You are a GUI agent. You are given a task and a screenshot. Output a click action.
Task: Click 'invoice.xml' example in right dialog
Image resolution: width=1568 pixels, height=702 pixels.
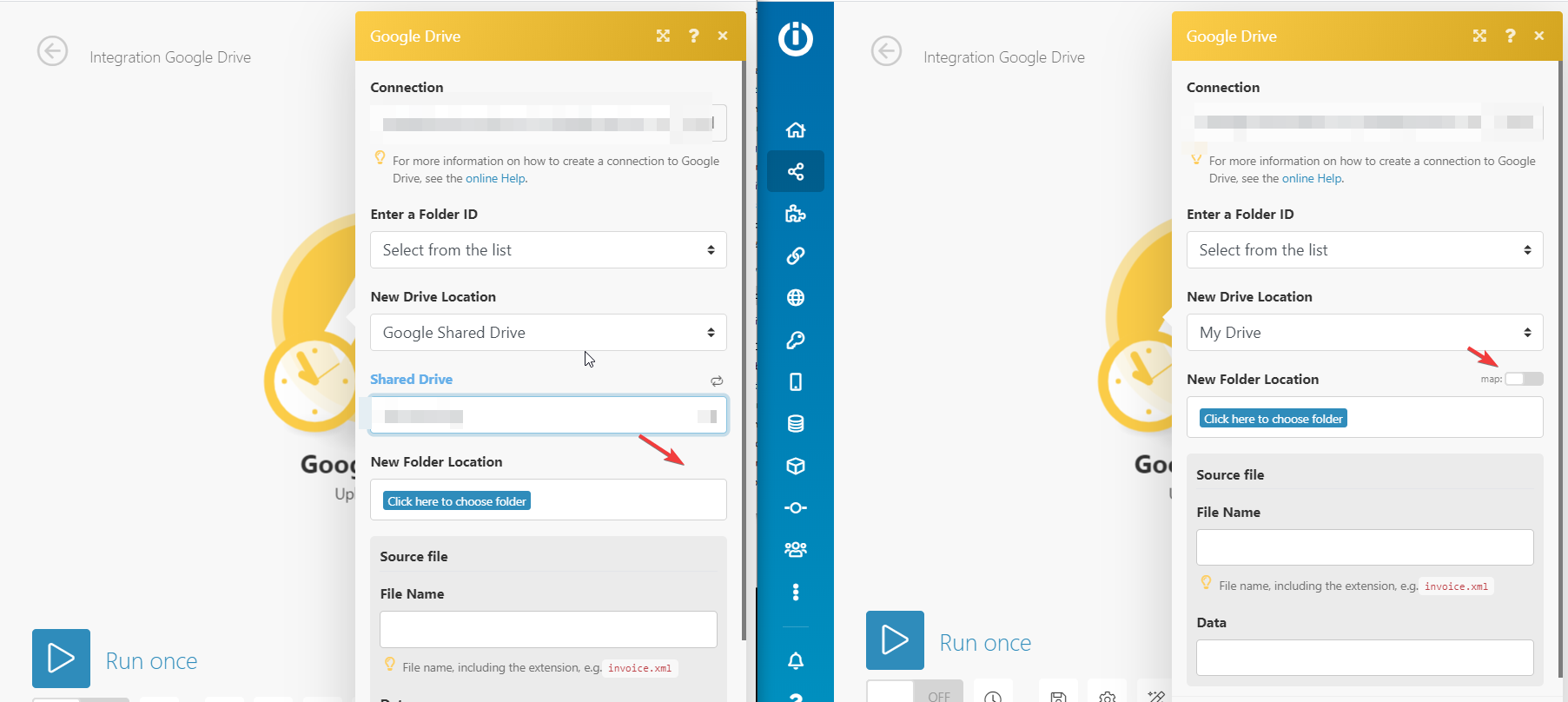point(1456,586)
